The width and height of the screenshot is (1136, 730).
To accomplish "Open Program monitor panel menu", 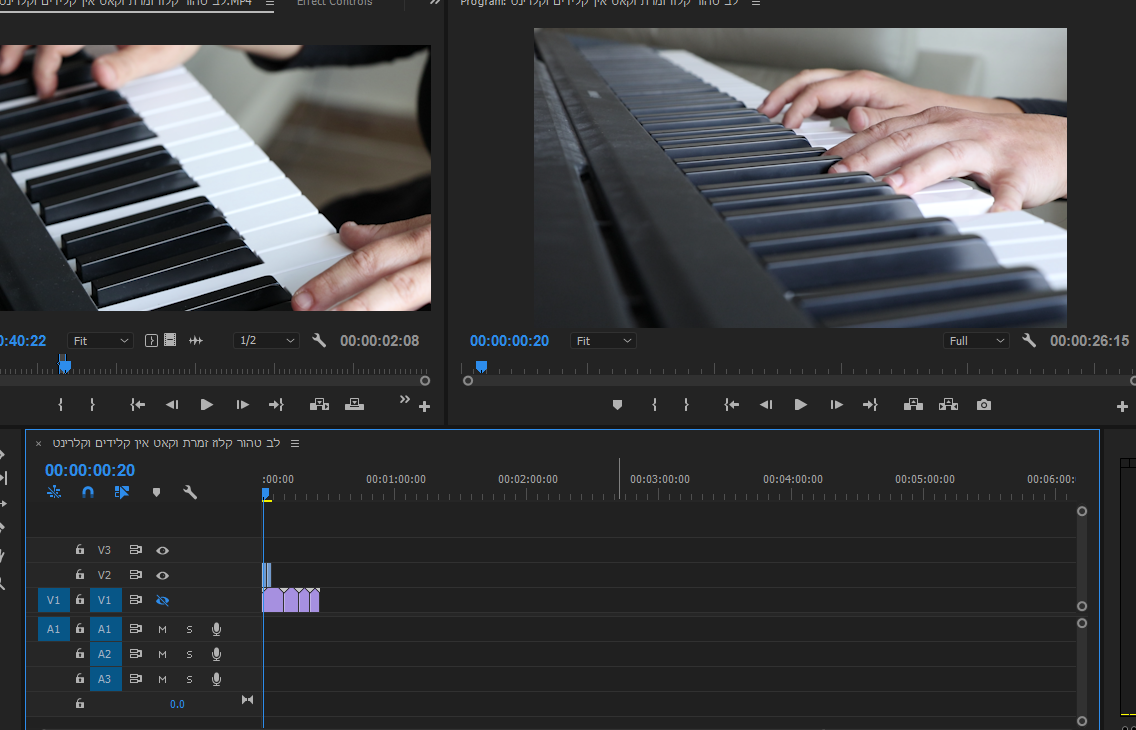I will pyautogui.click(x=756, y=3).
